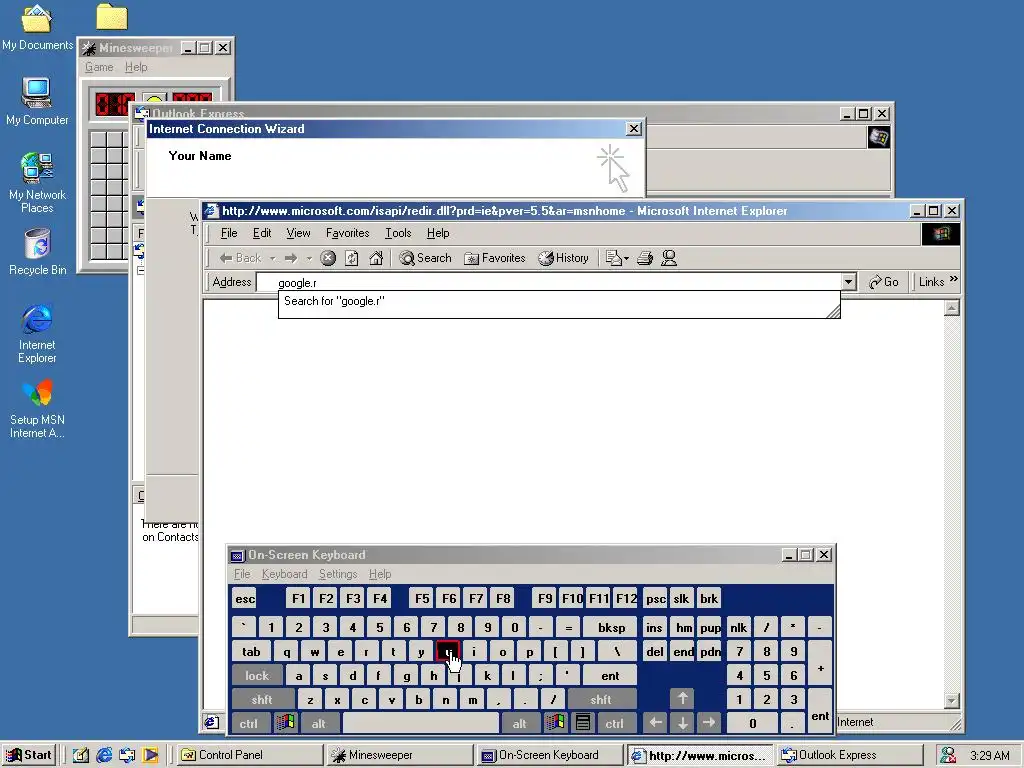The height and width of the screenshot is (768, 1024).
Task: Open My Network Places desktop icon
Action: (37, 182)
